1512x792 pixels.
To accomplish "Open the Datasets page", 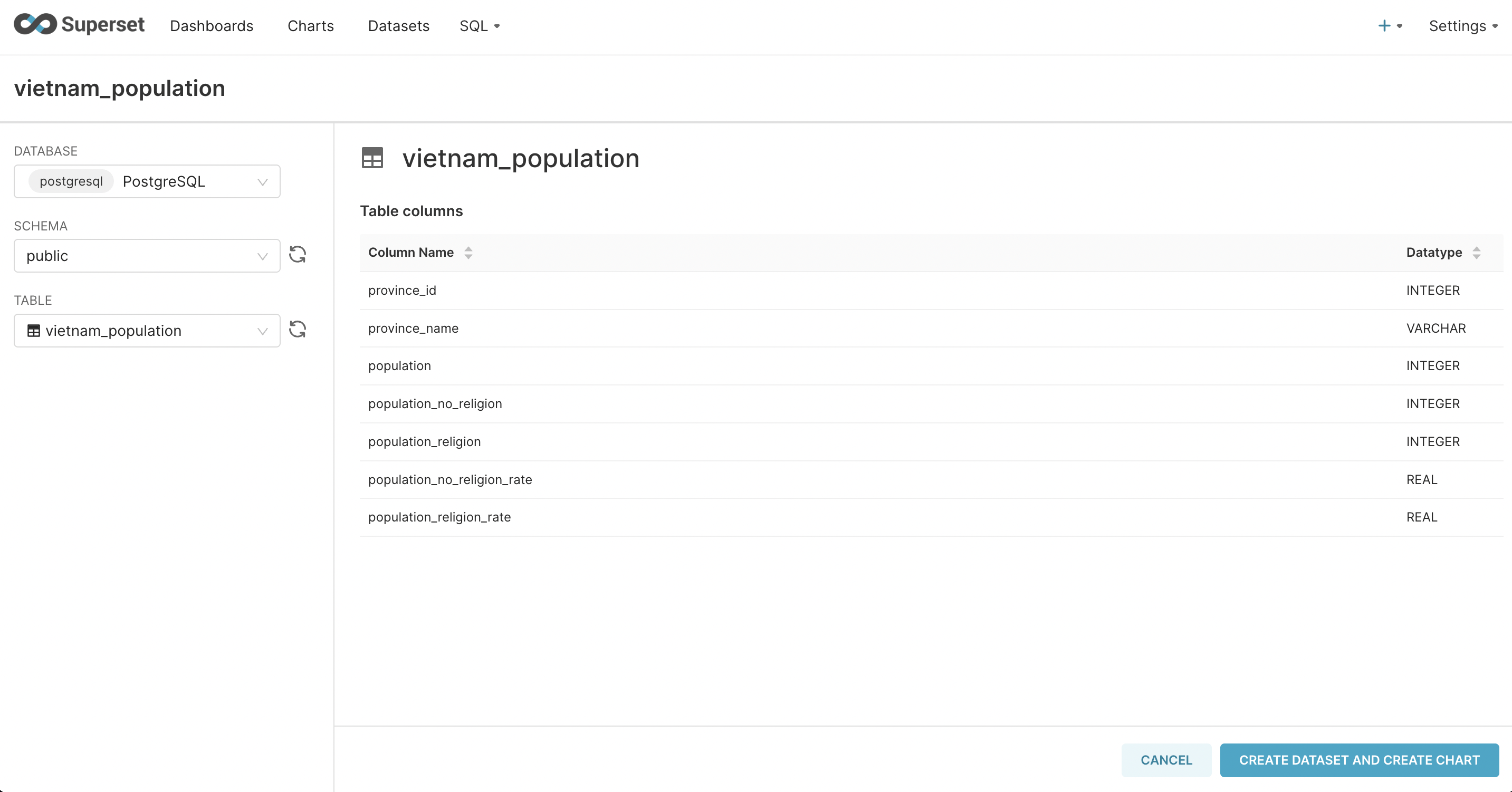I will point(398,26).
